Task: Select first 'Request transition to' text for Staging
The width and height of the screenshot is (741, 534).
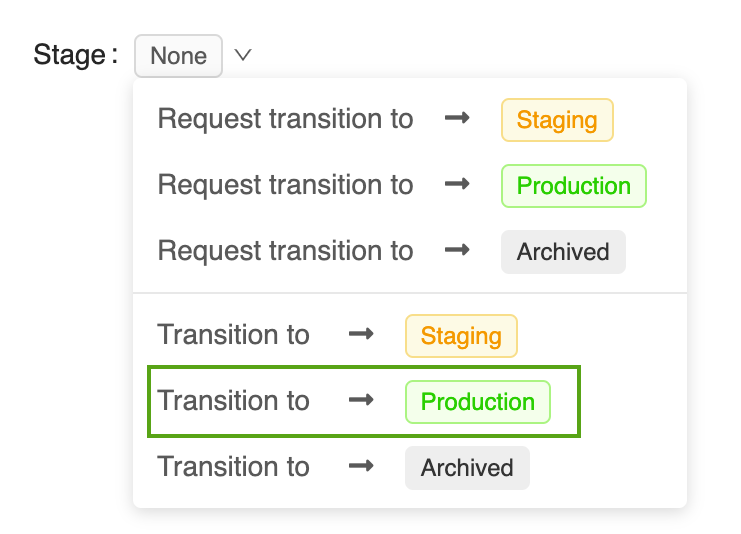Action: (285, 119)
